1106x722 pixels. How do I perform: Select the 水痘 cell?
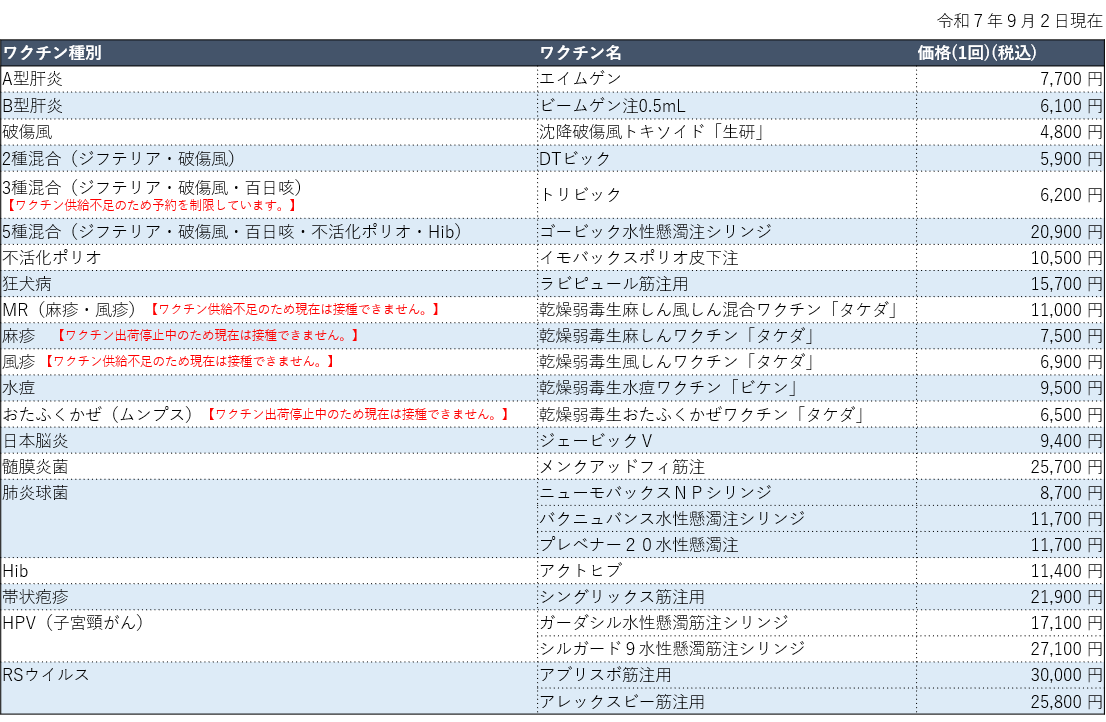pyautogui.click(x=269, y=388)
